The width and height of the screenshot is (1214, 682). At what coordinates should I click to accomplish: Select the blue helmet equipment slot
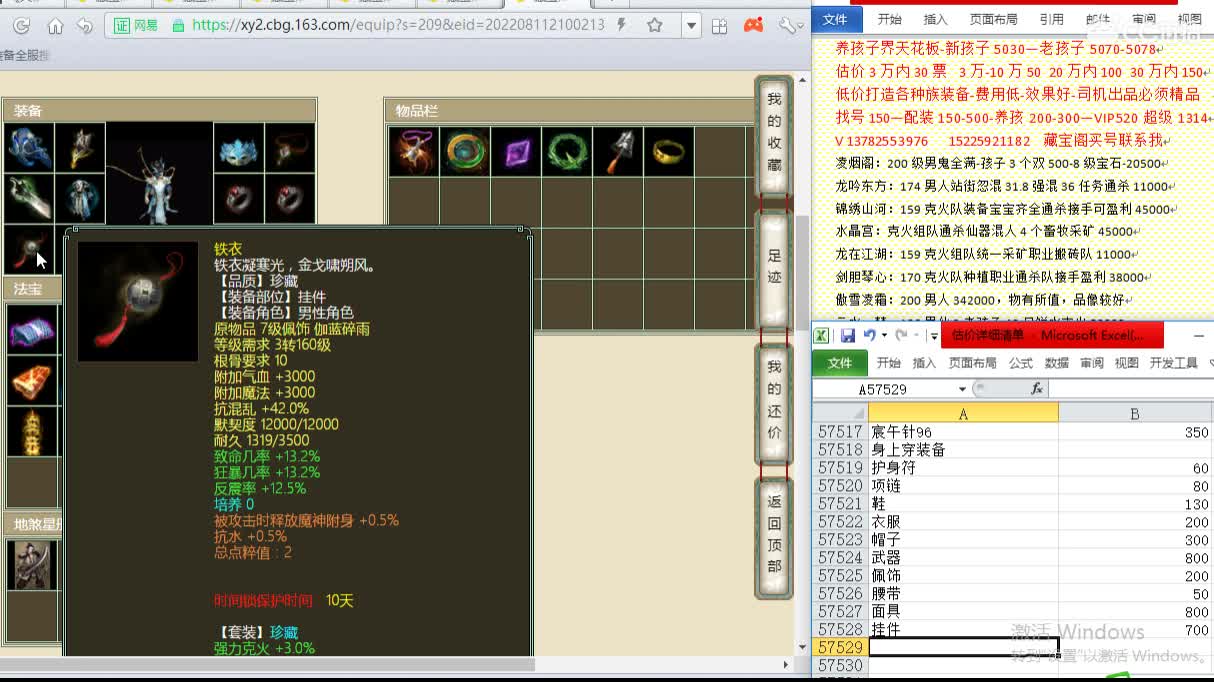click(29, 148)
